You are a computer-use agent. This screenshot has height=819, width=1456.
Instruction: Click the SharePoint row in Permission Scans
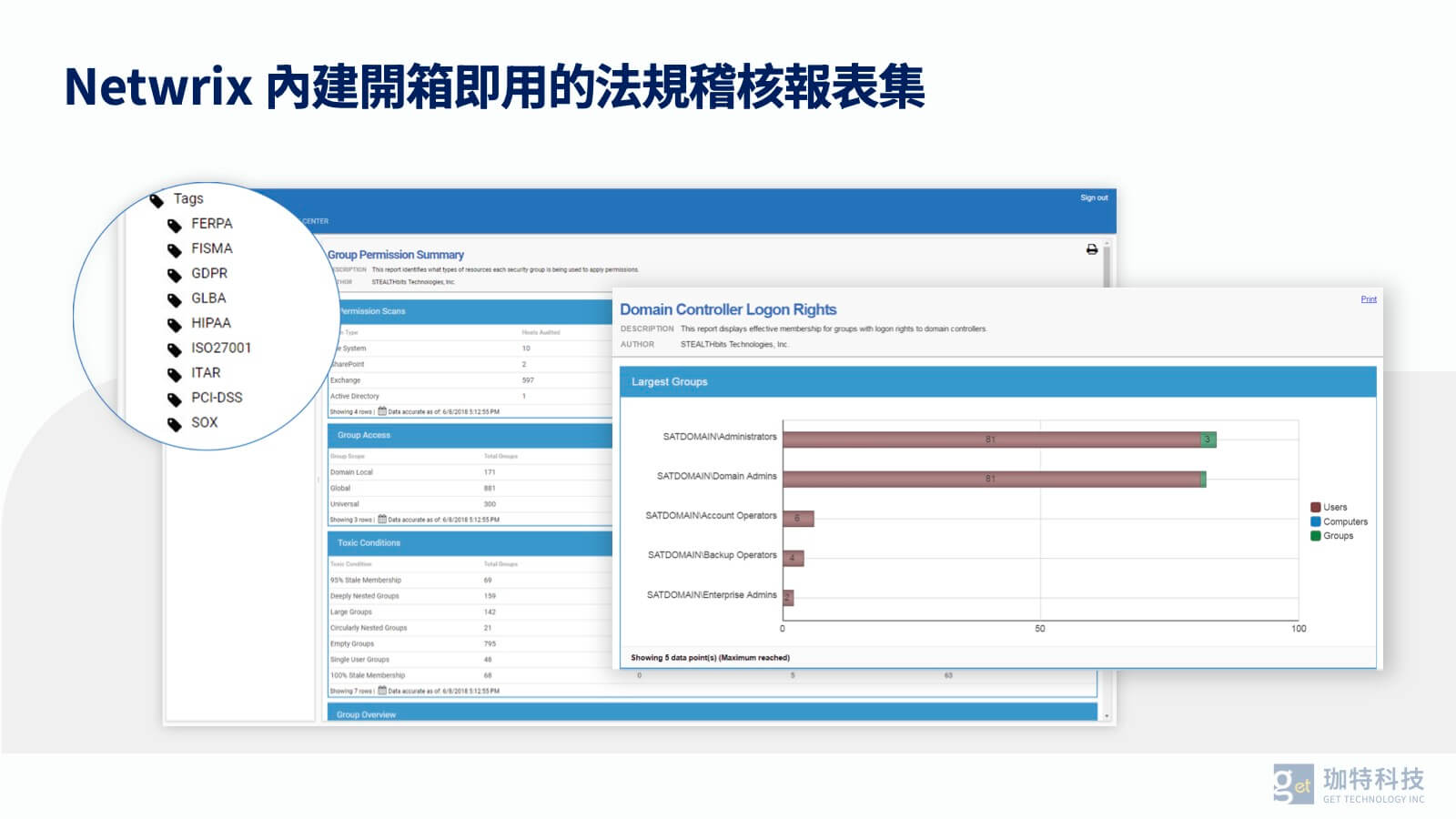(470, 364)
